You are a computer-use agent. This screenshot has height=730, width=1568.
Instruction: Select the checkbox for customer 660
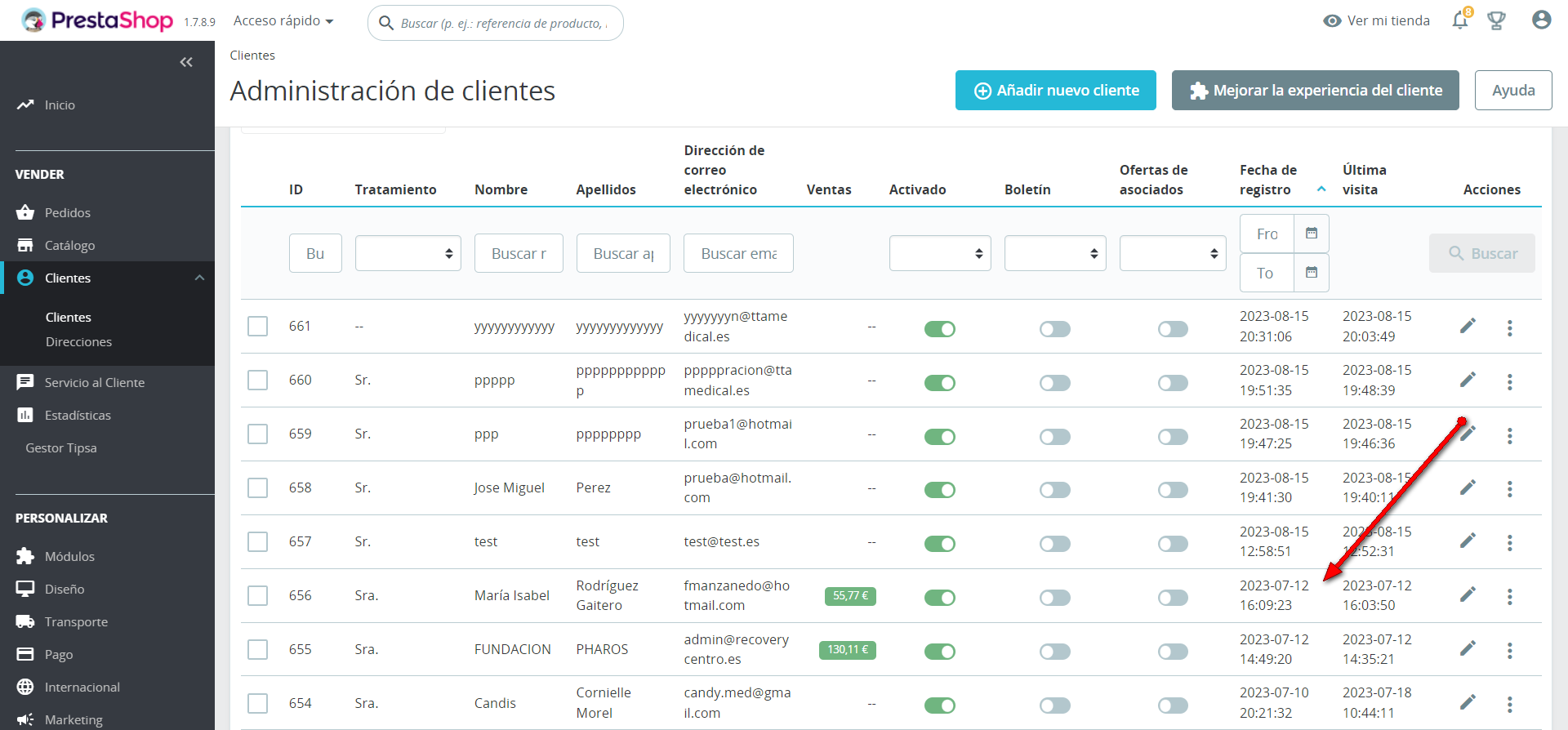[x=258, y=381]
